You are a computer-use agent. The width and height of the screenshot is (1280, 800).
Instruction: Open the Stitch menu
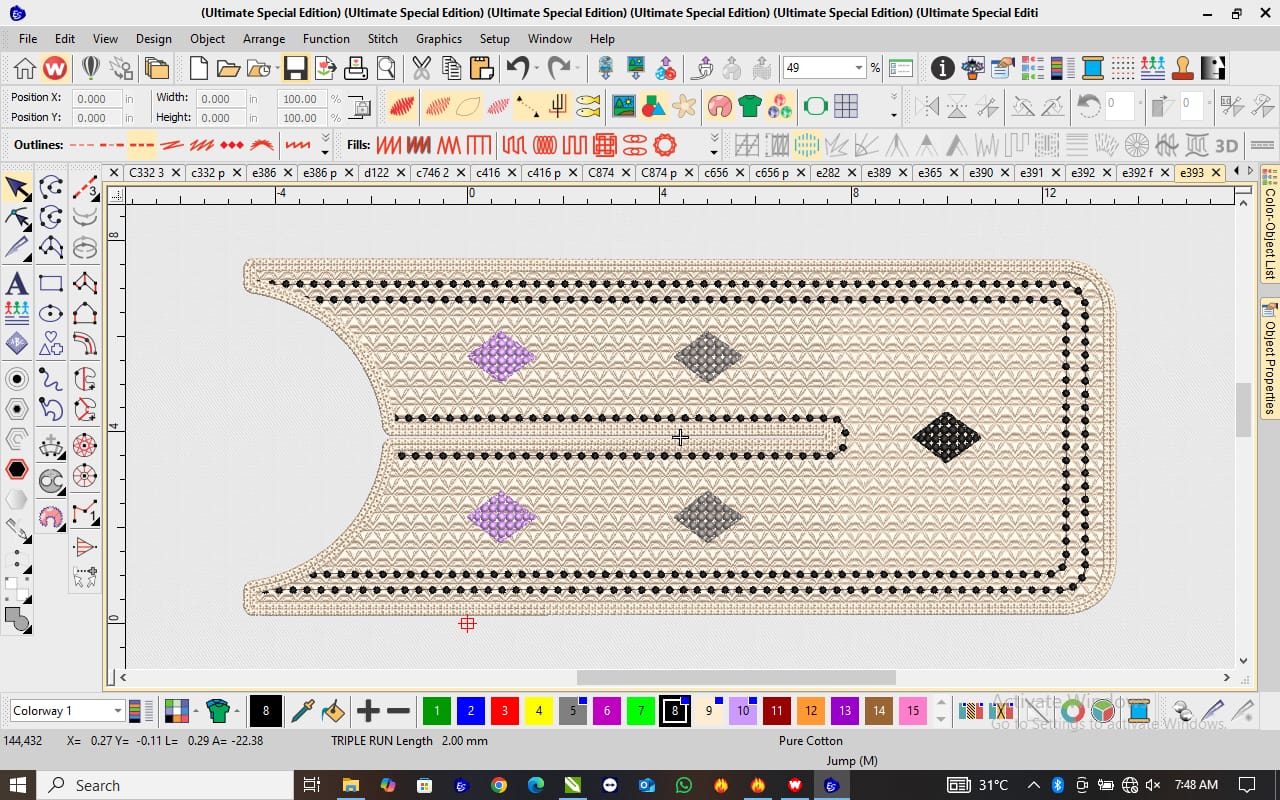click(383, 38)
